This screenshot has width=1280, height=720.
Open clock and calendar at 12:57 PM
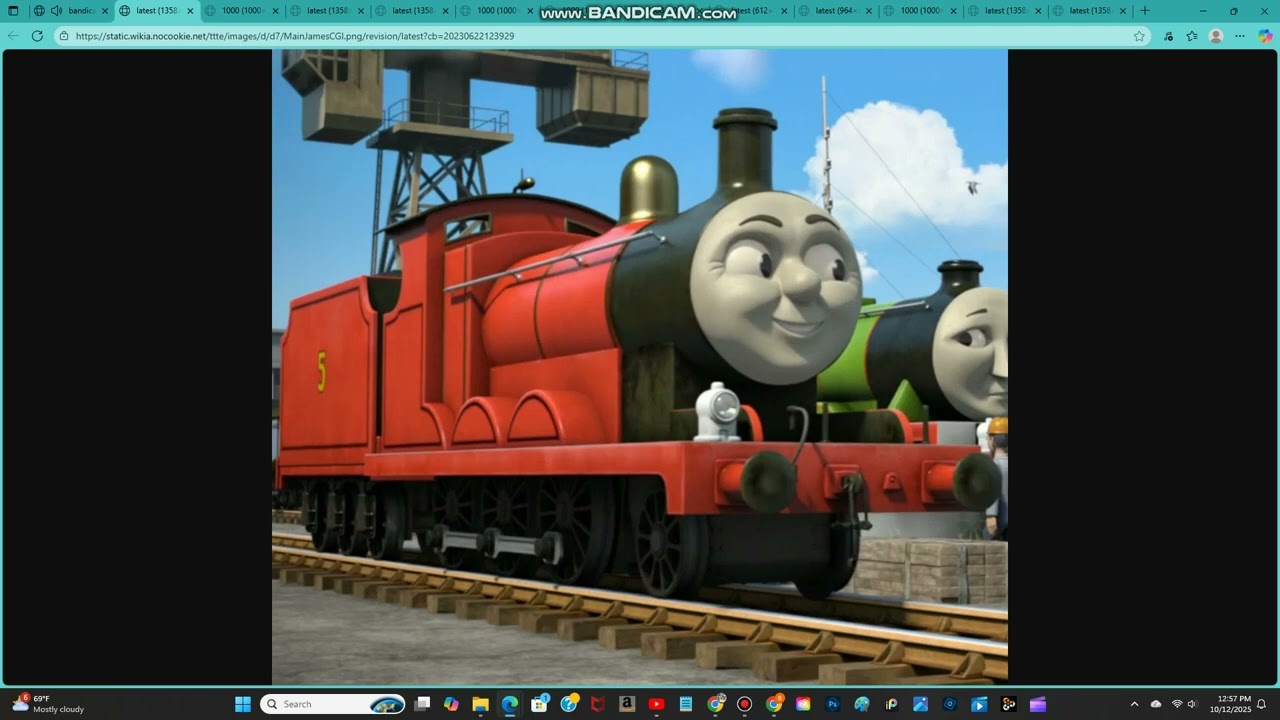click(x=1230, y=704)
